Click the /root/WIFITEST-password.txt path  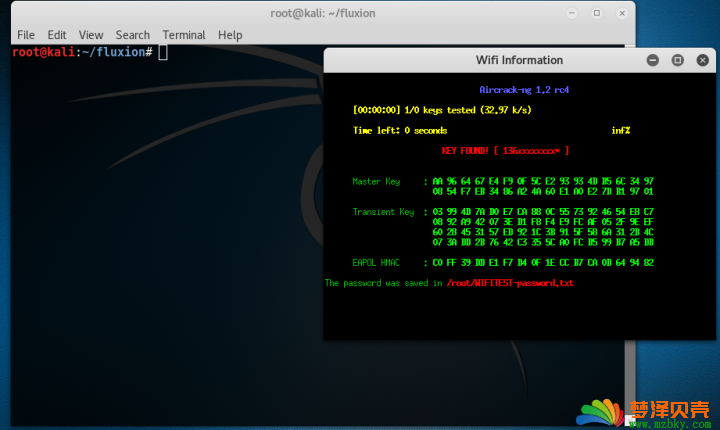click(510, 283)
